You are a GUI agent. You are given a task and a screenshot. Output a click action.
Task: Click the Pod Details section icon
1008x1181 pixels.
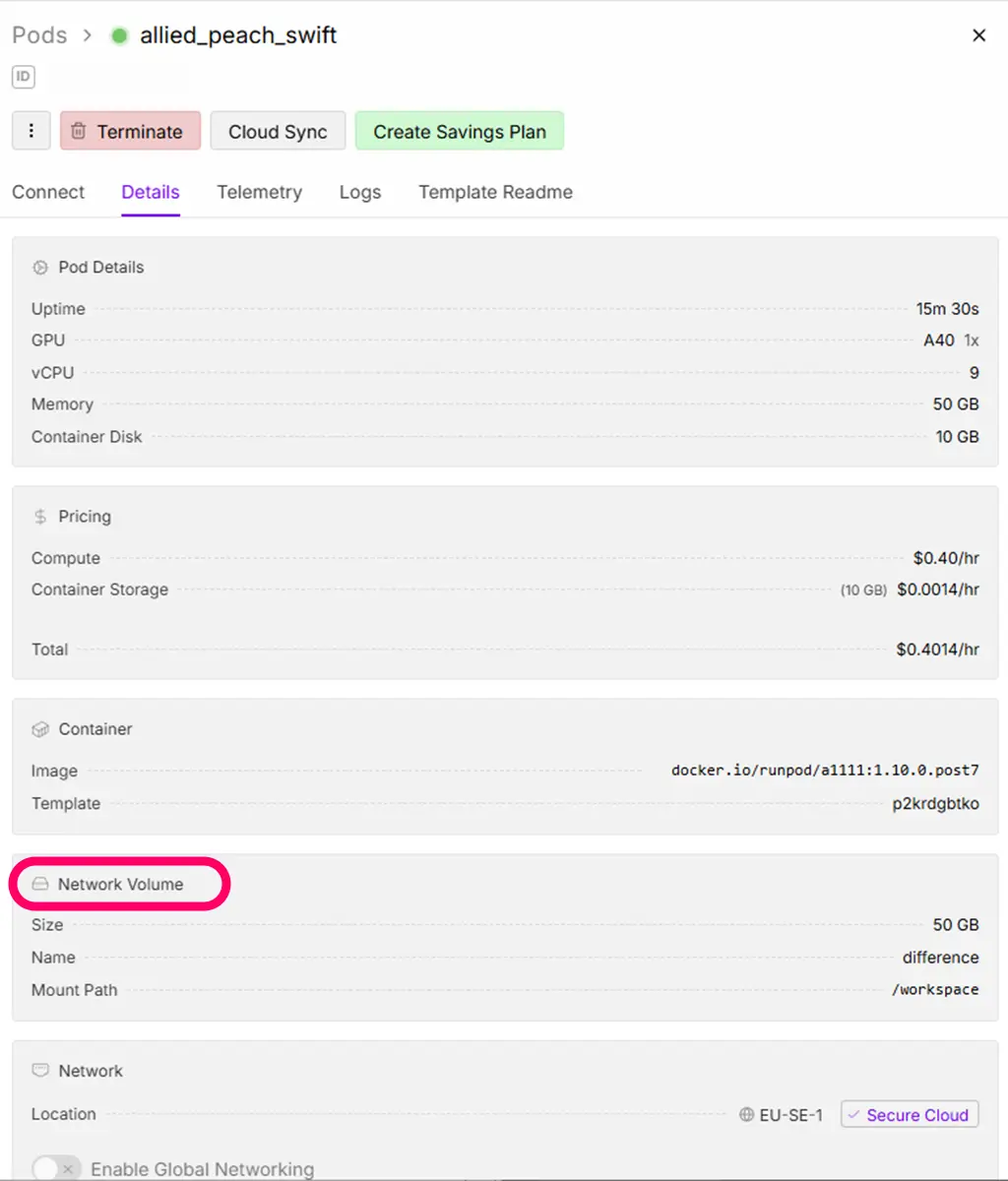coord(40,268)
